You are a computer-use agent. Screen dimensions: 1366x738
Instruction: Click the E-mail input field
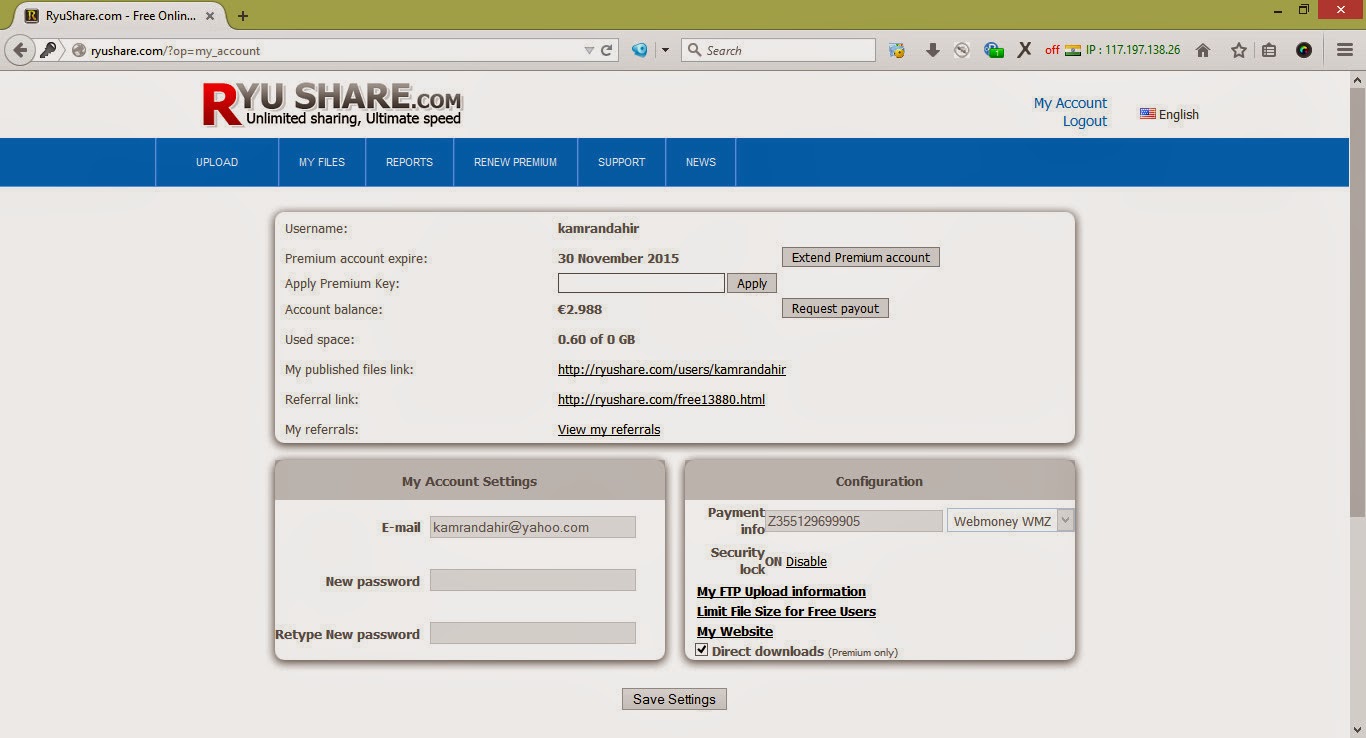click(x=533, y=527)
